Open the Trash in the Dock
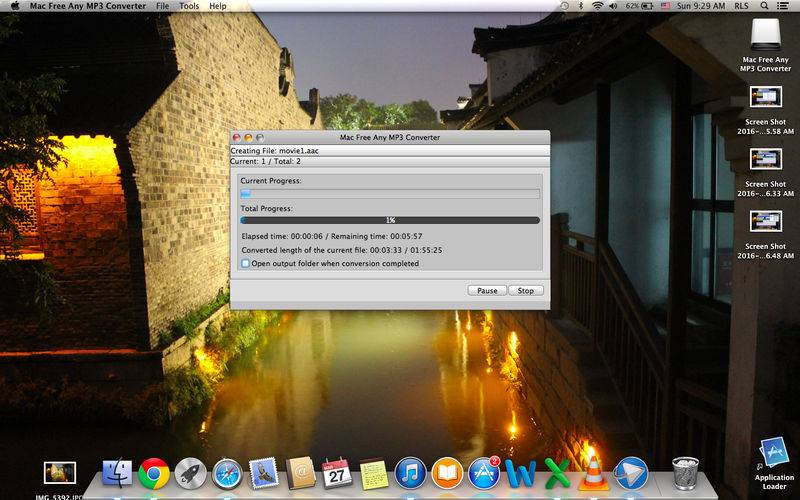This screenshot has width=800, height=500. (685, 473)
